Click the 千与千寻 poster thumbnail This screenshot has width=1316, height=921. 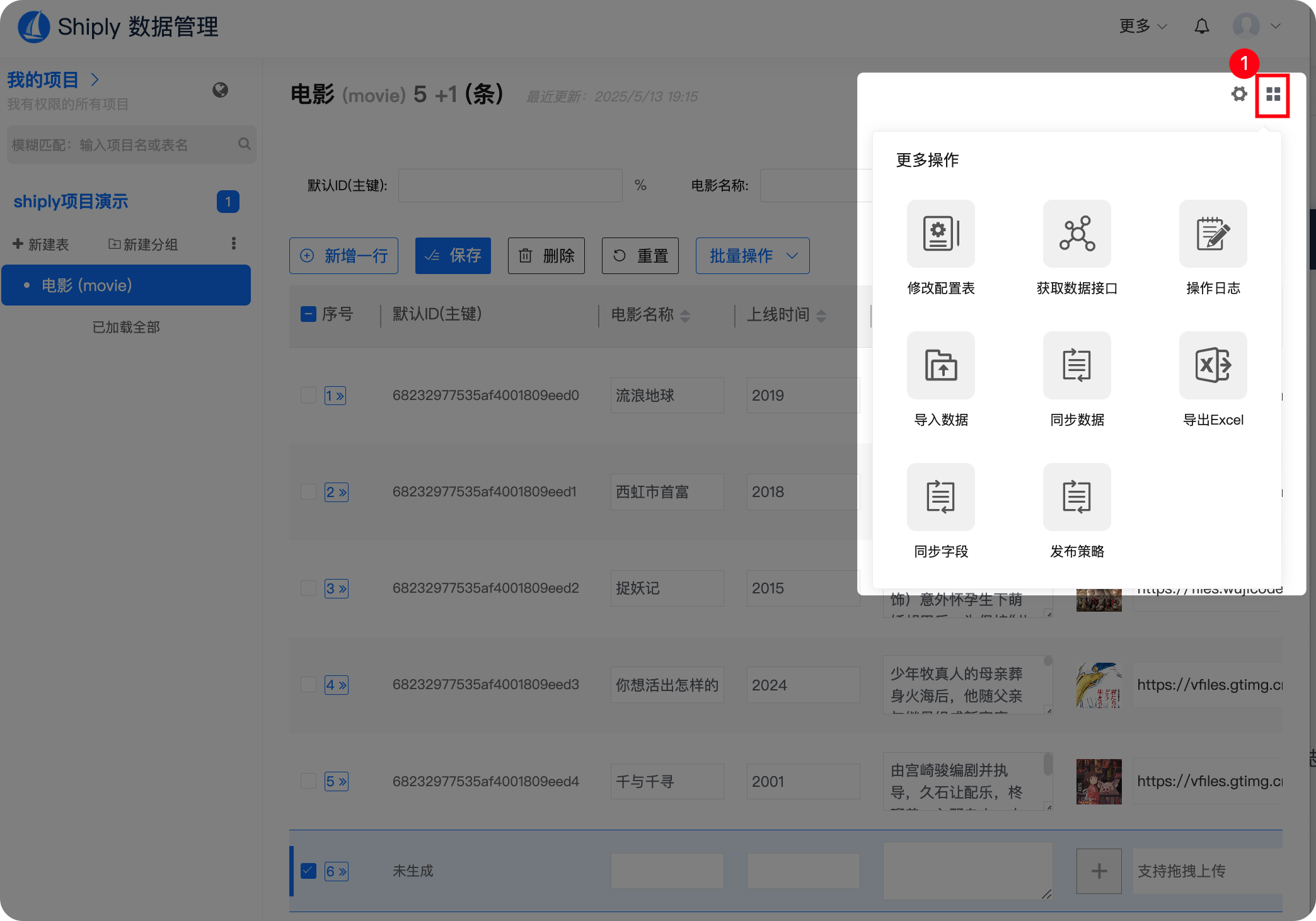[1099, 782]
